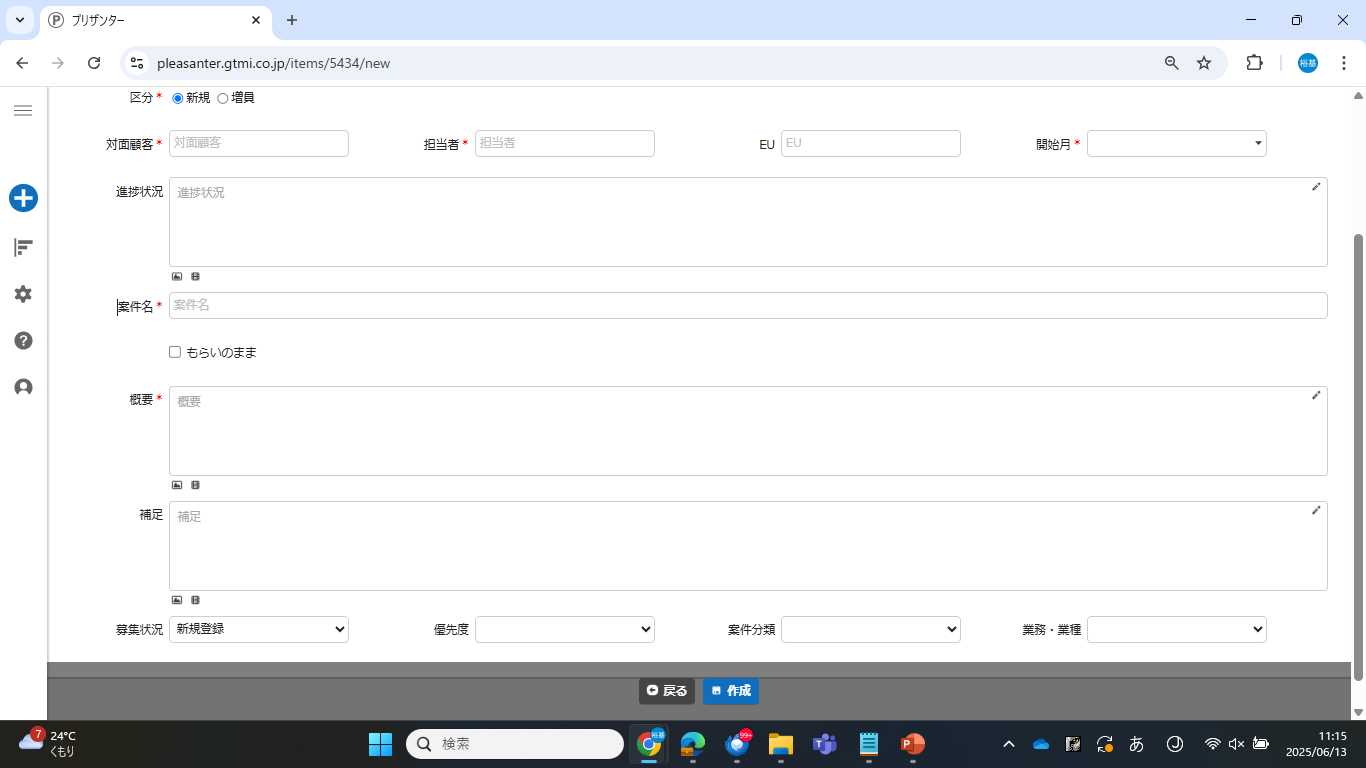1366x768 pixels.
Task: Click the blue plus new-item icon in sidebar
Action: point(23,198)
